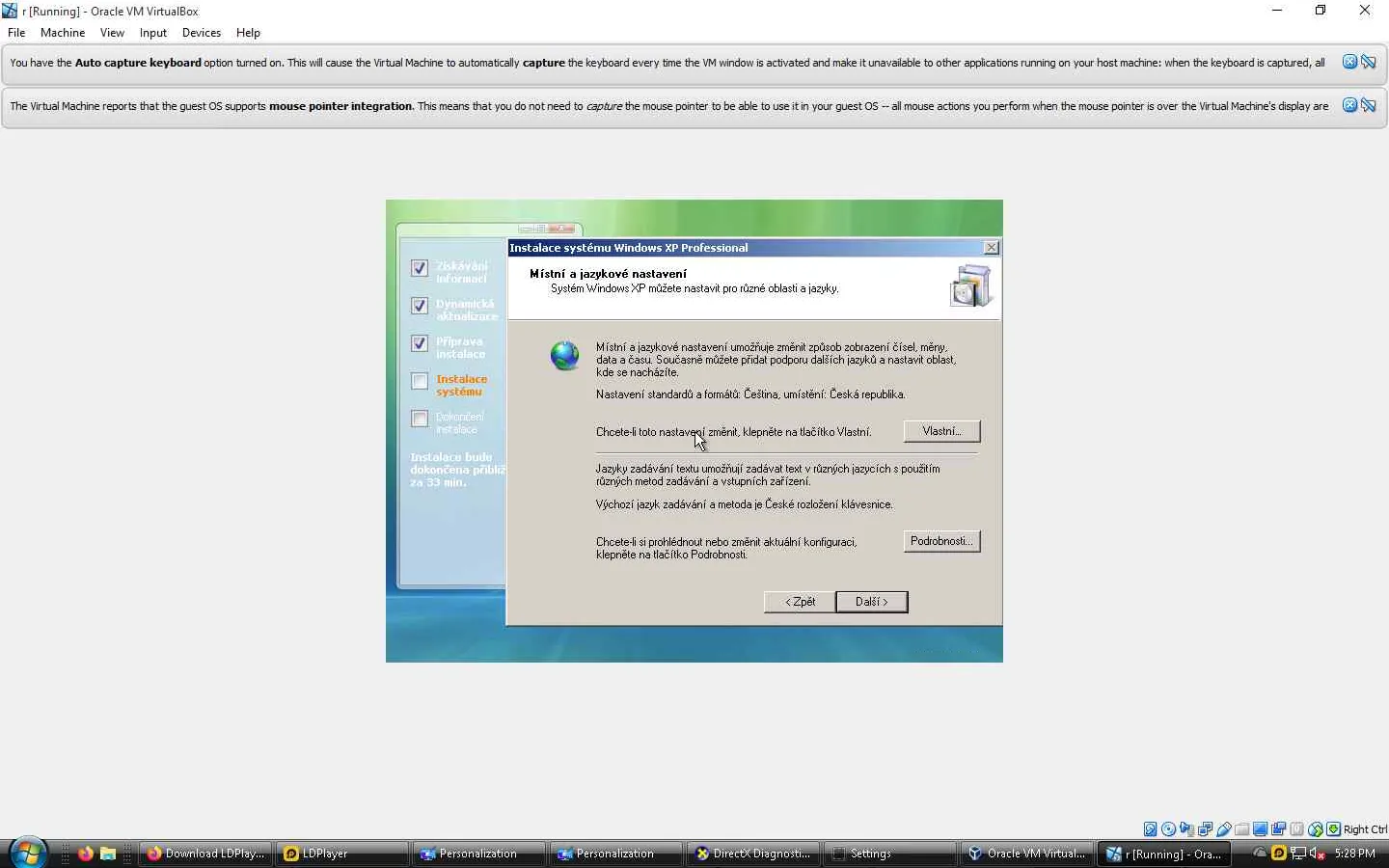Screen dimensions: 1389x868
Task: Launch Firefox from the Quick Launch bar
Action: coord(86,854)
